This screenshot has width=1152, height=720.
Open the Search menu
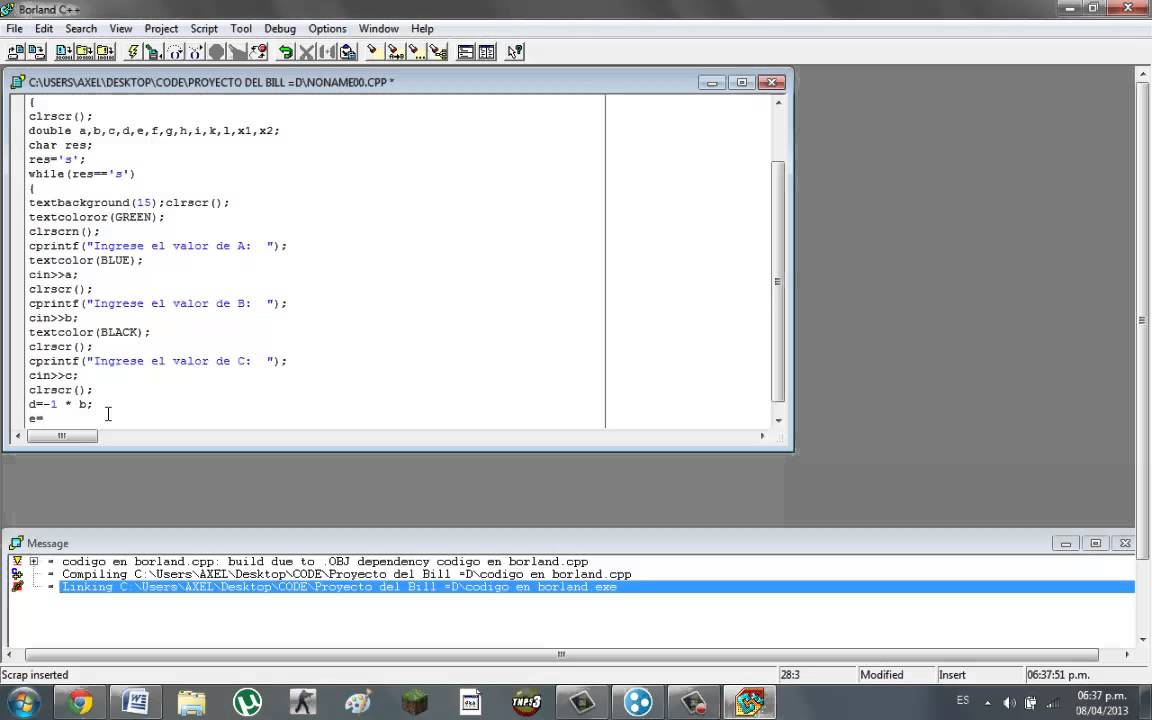coord(81,29)
